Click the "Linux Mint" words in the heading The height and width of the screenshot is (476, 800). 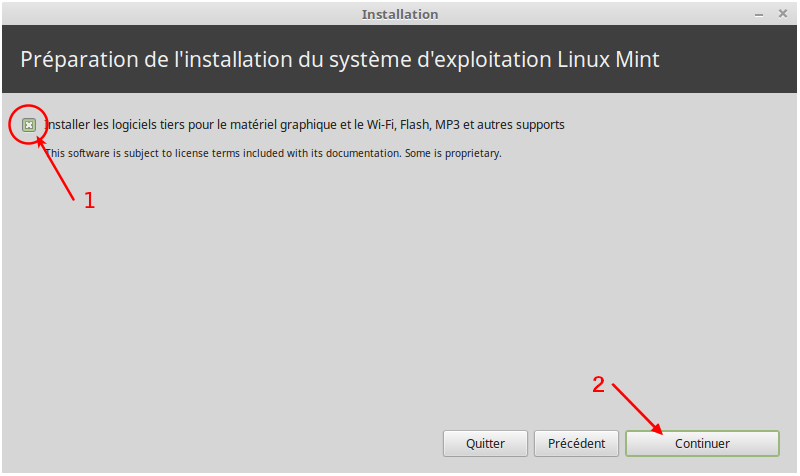(608, 60)
